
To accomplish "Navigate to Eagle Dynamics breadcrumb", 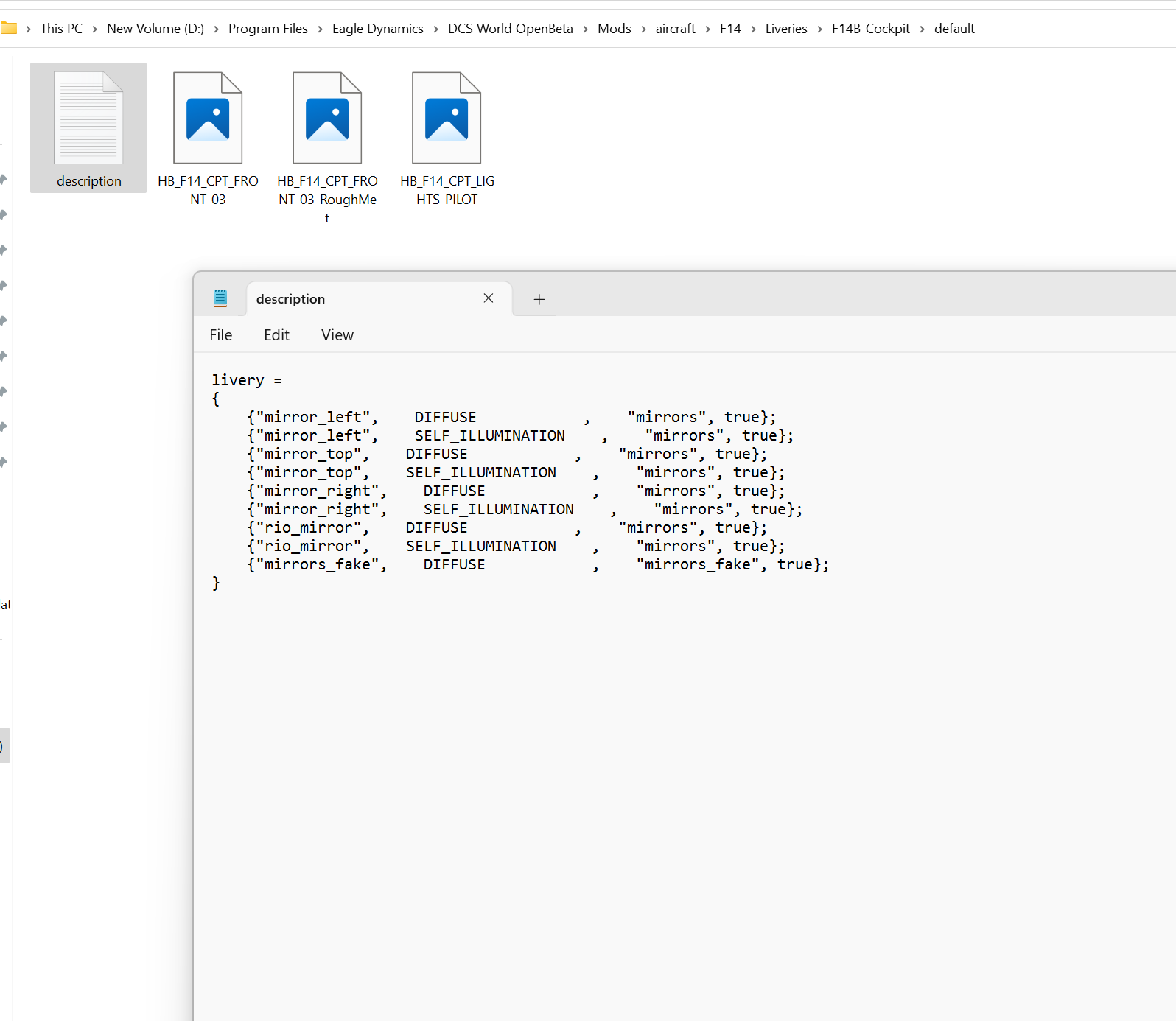I will (x=378, y=29).
